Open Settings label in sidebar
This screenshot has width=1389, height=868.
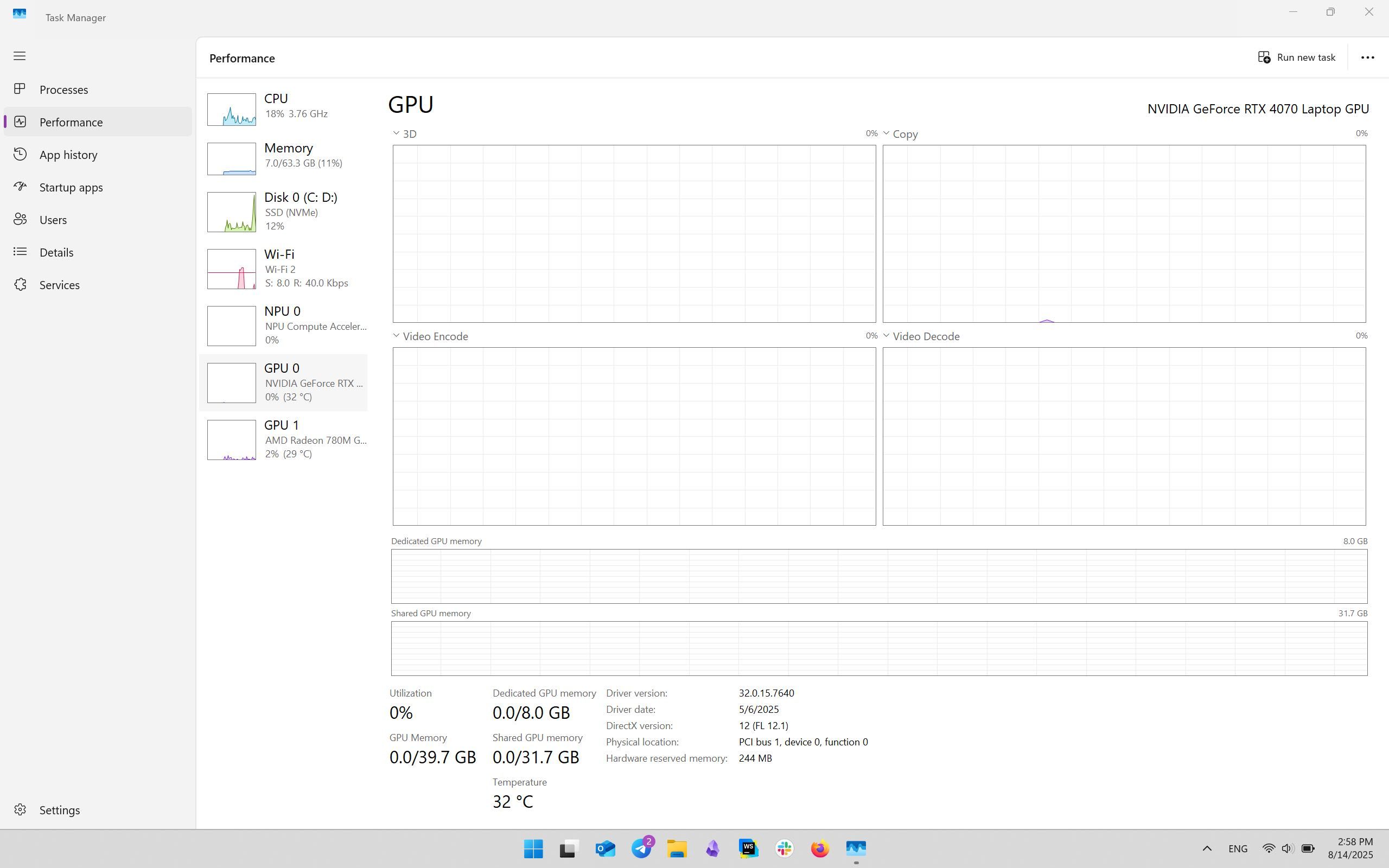60,810
